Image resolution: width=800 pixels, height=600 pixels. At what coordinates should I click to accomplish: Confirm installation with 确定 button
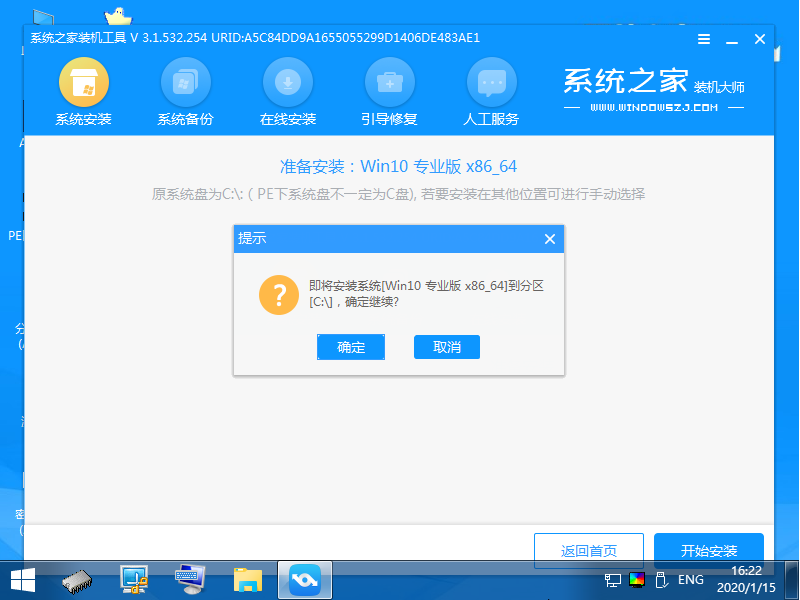click(x=351, y=347)
